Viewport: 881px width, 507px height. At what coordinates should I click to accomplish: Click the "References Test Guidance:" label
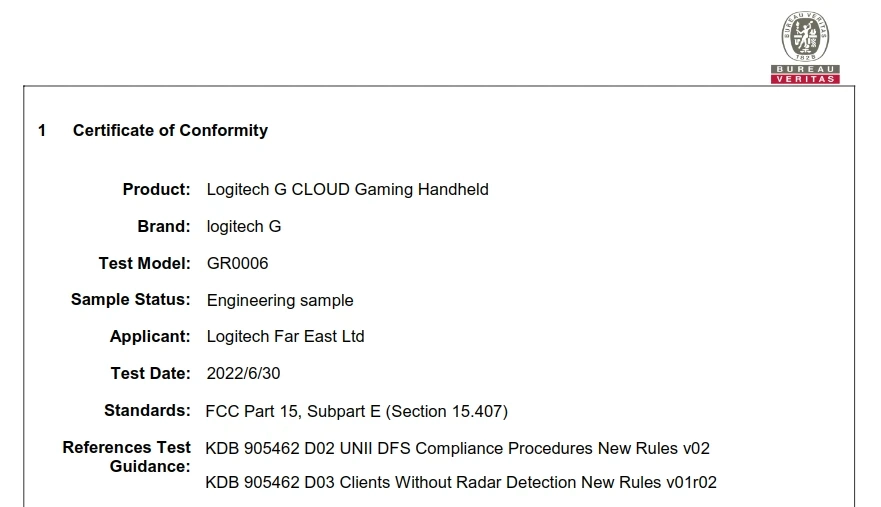click(x=127, y=457)
